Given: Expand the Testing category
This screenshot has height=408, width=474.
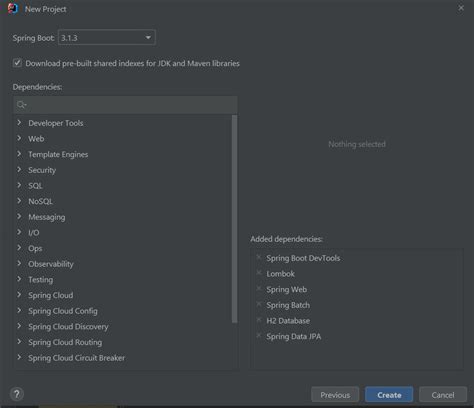Looking at the screenshot, I should (19, 279).
